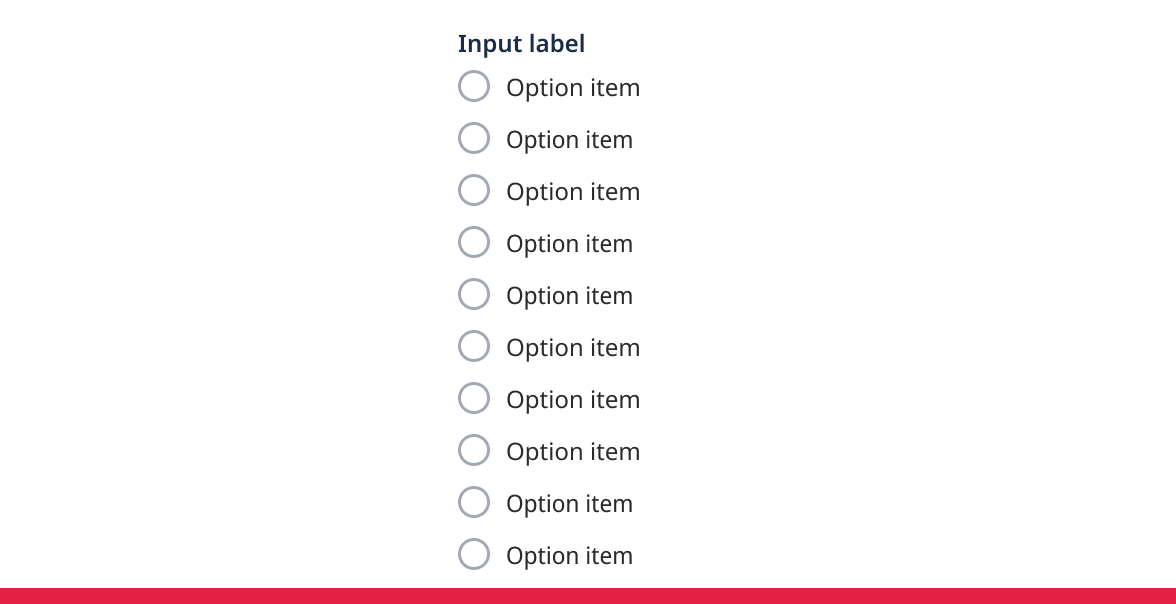The width and height of the screenshot is (1176, 604).
Task: Click the ninth 'Option item' text label
Action: (x=569, y=504)
